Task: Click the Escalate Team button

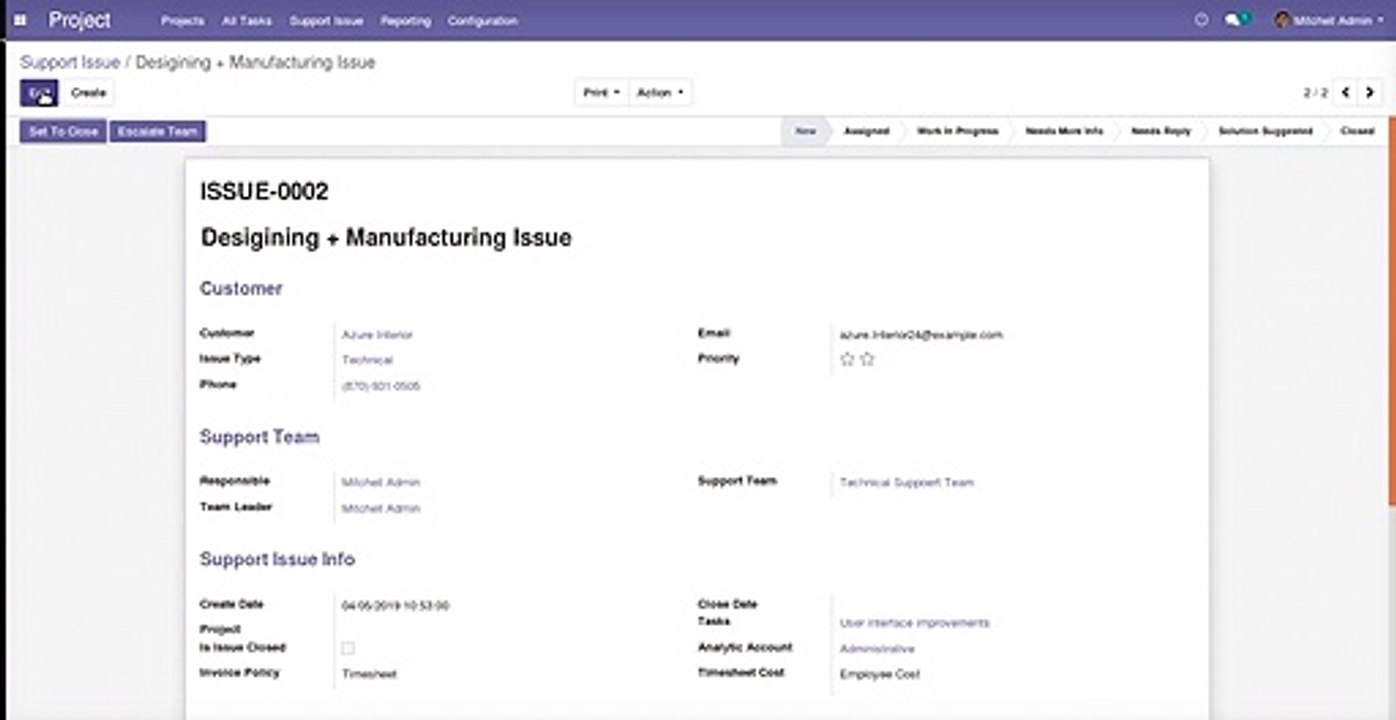Action: [x=158, y=132]
